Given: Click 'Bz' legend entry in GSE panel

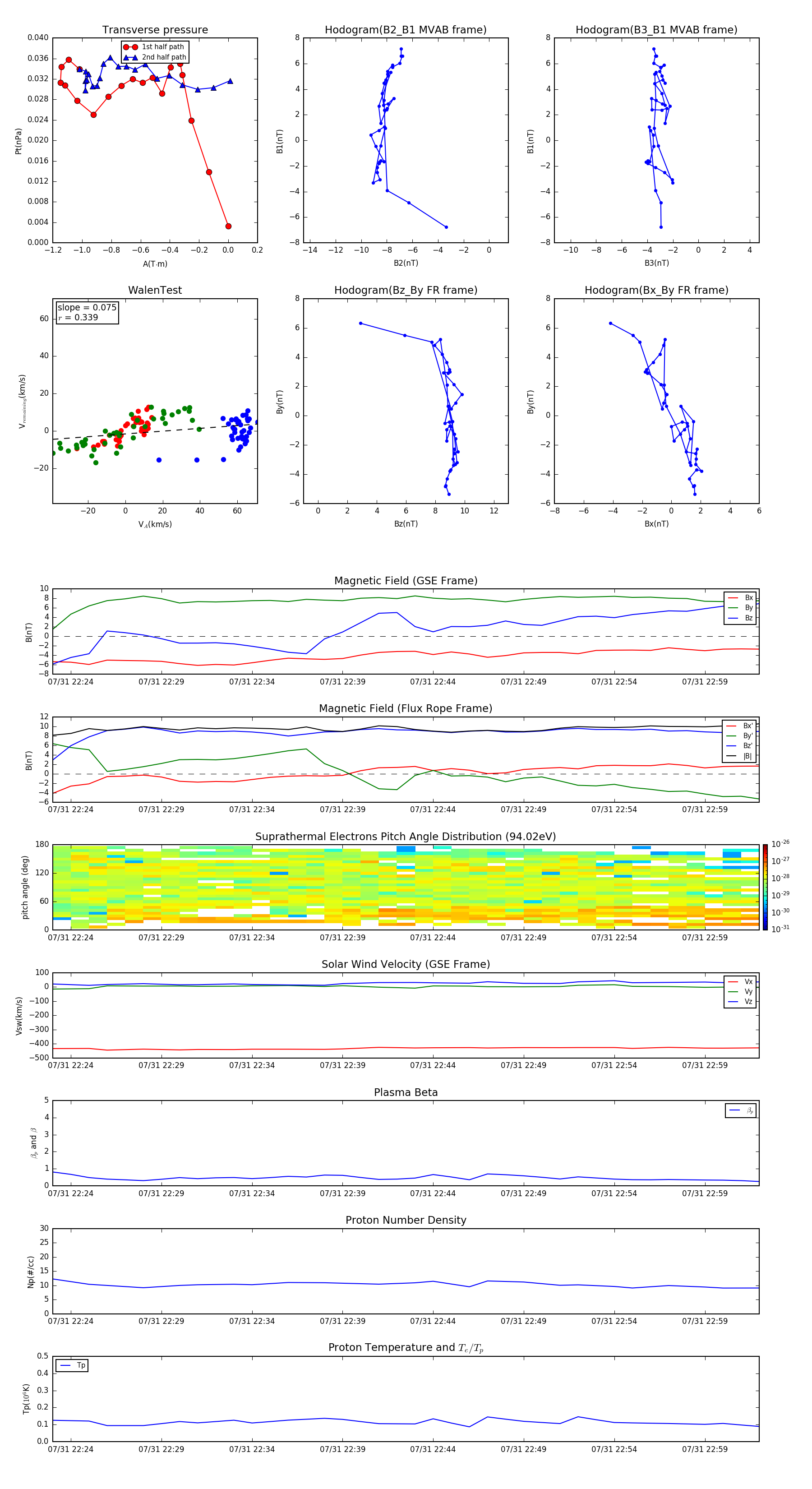Looking at the screenshot, I should [740, 618].
